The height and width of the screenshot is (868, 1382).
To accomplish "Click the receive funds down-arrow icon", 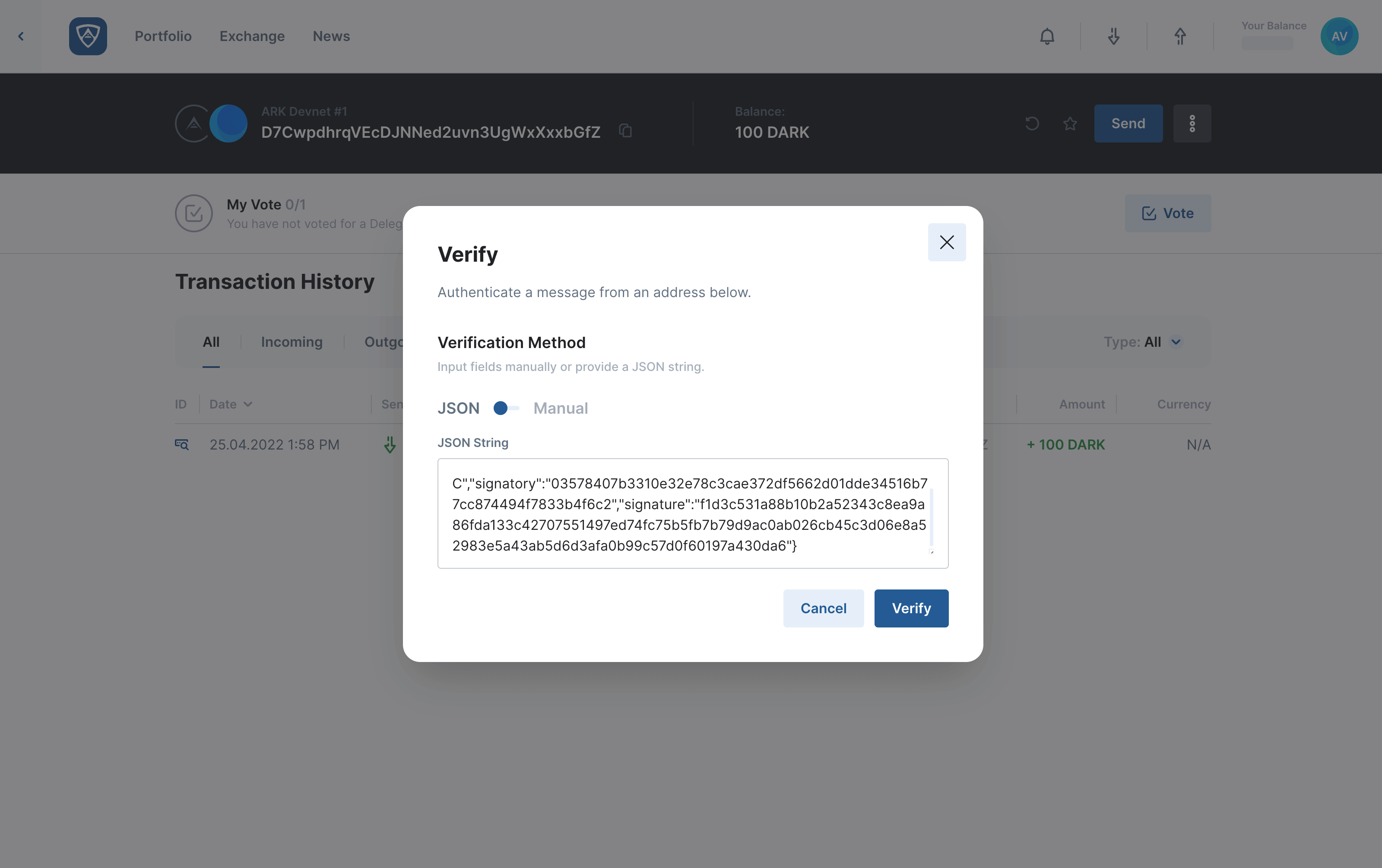I will (1113, 36).
